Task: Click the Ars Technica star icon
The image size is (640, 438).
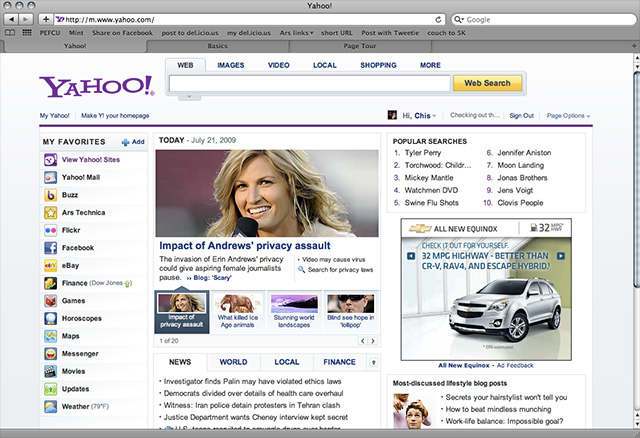Action: tap(51, 212)
